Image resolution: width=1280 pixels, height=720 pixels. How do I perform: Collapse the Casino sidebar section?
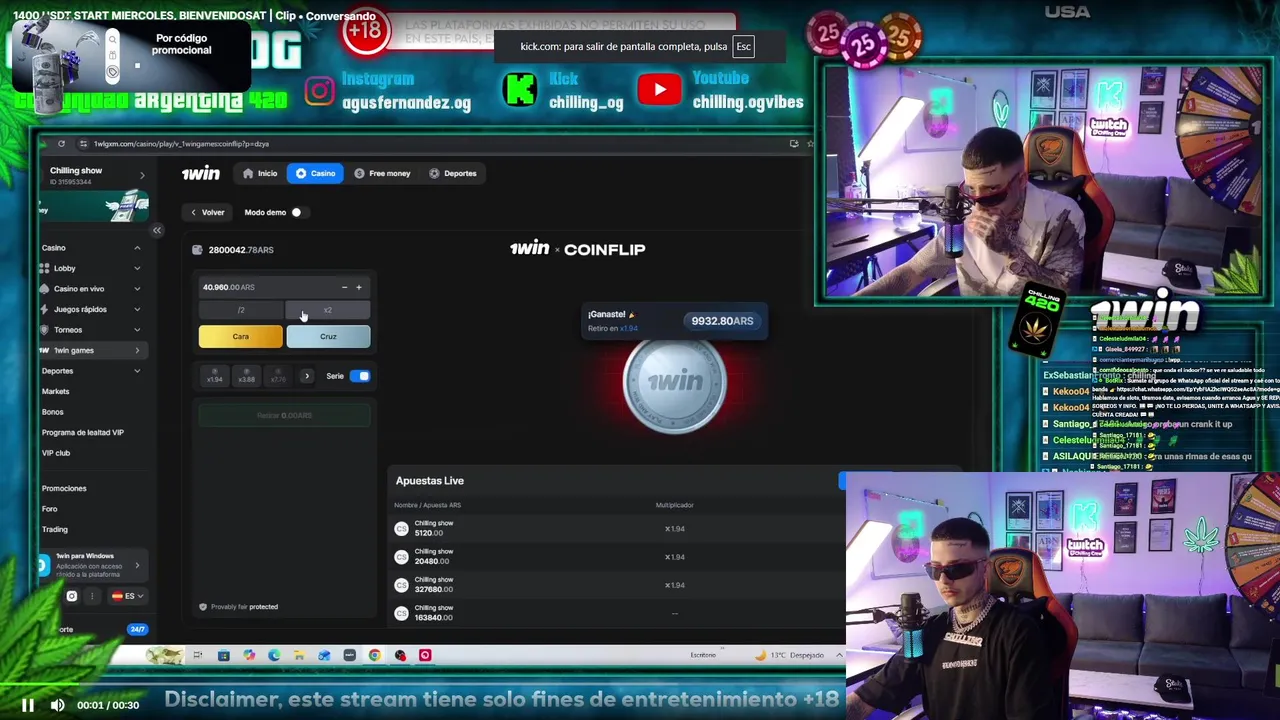click(x=137, y=248)
